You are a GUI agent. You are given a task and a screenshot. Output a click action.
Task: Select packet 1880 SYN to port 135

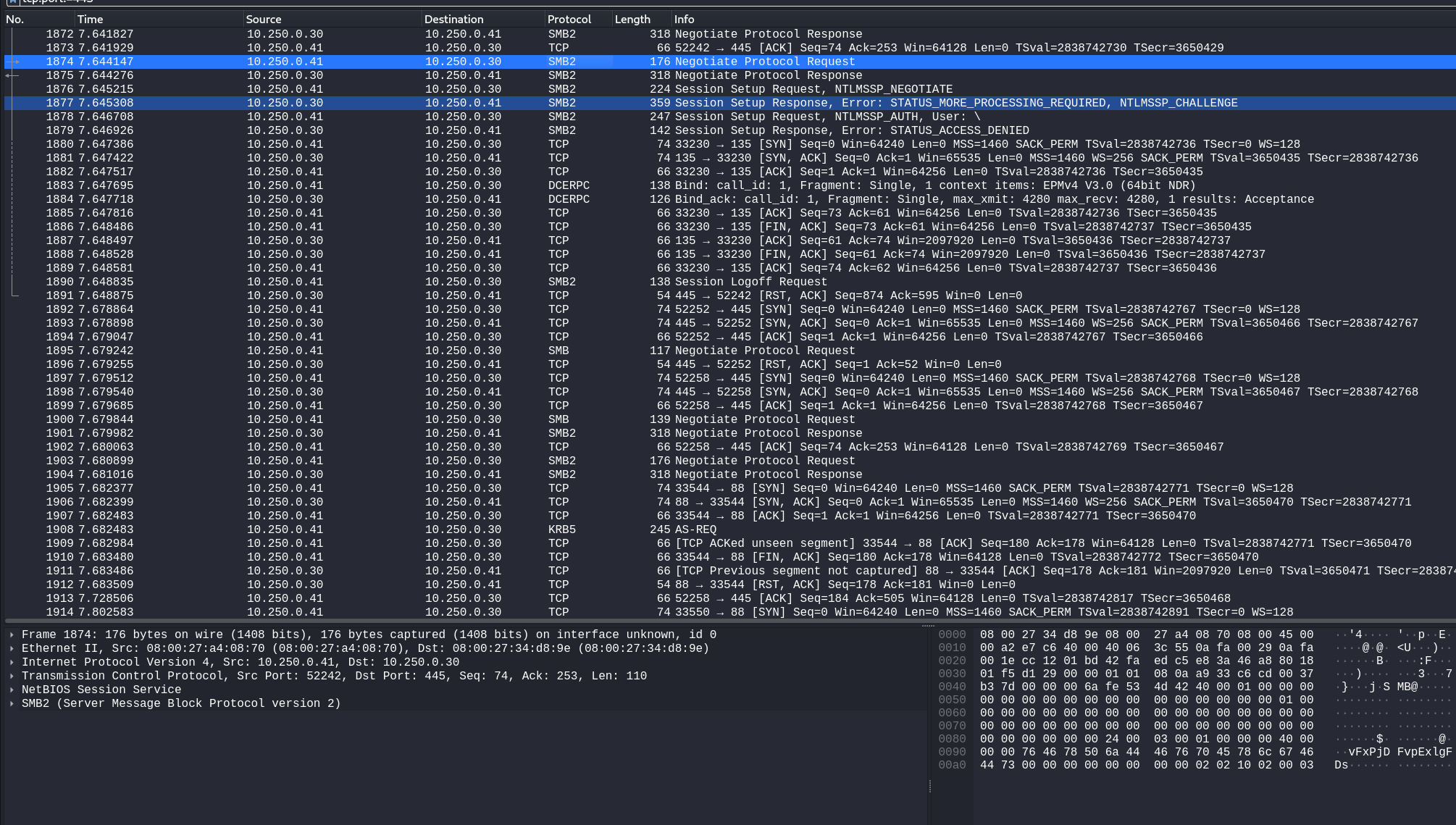tap(729, 144)
